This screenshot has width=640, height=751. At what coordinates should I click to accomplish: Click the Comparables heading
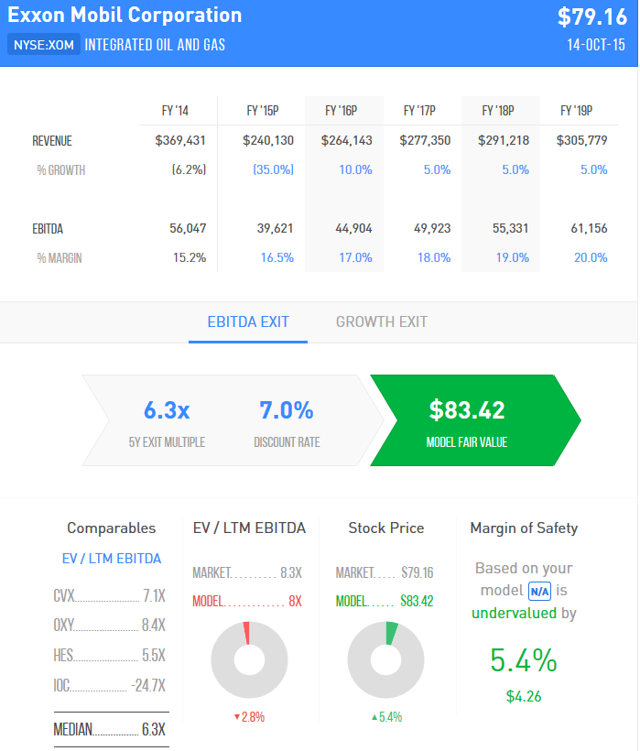[x=111, y=528]
